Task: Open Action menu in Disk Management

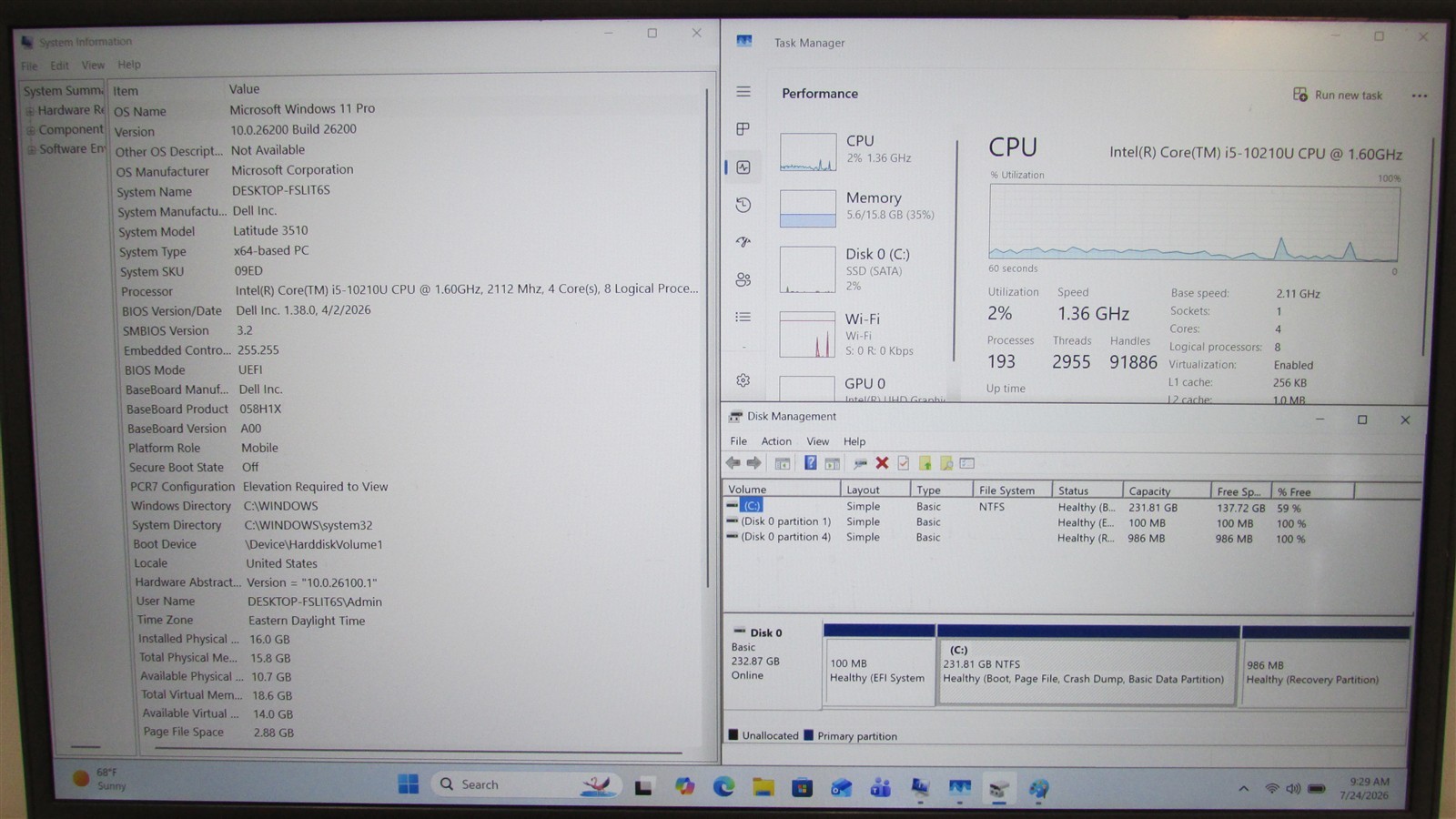Action: 776,441
